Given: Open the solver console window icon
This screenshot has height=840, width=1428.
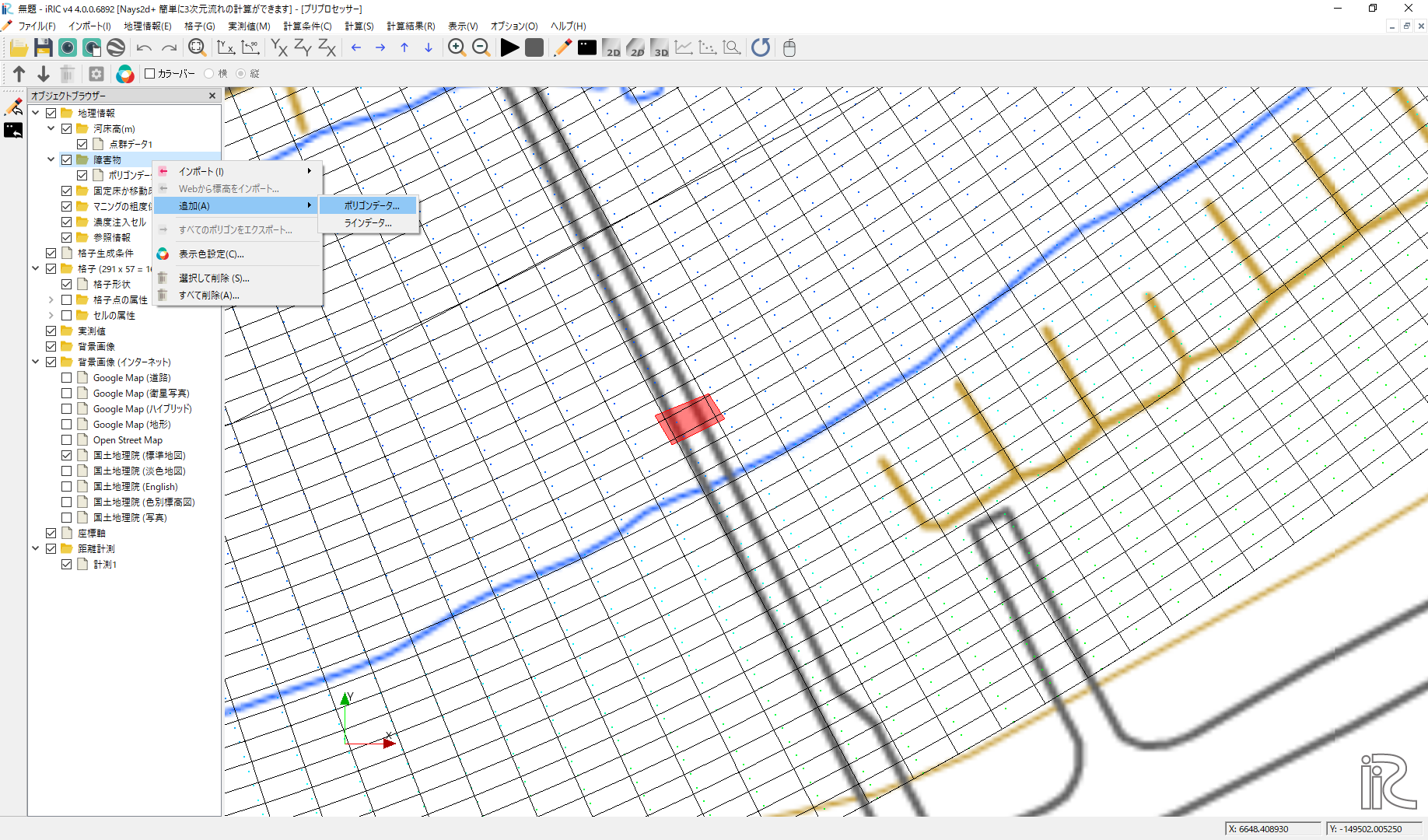Looking at the screenshot, I should point(586,48).
